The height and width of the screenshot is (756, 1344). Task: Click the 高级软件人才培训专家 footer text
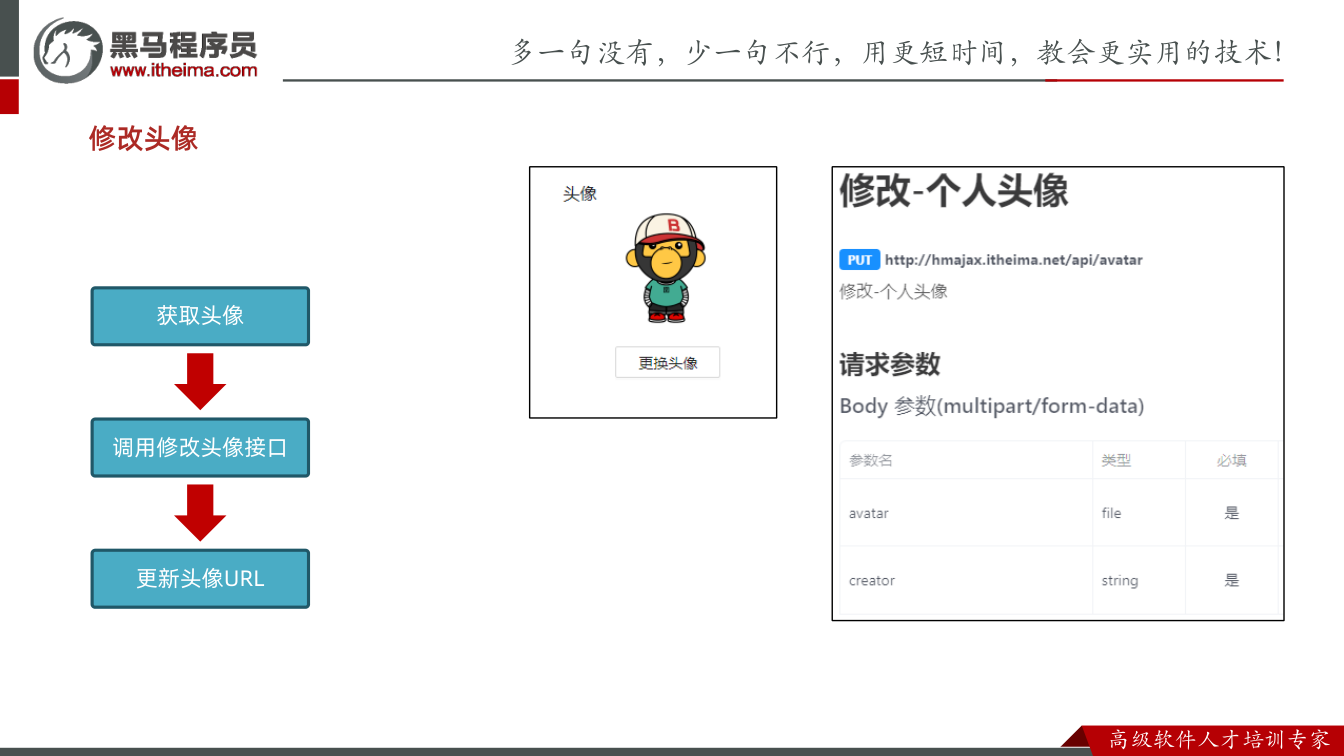point(1220,740)
